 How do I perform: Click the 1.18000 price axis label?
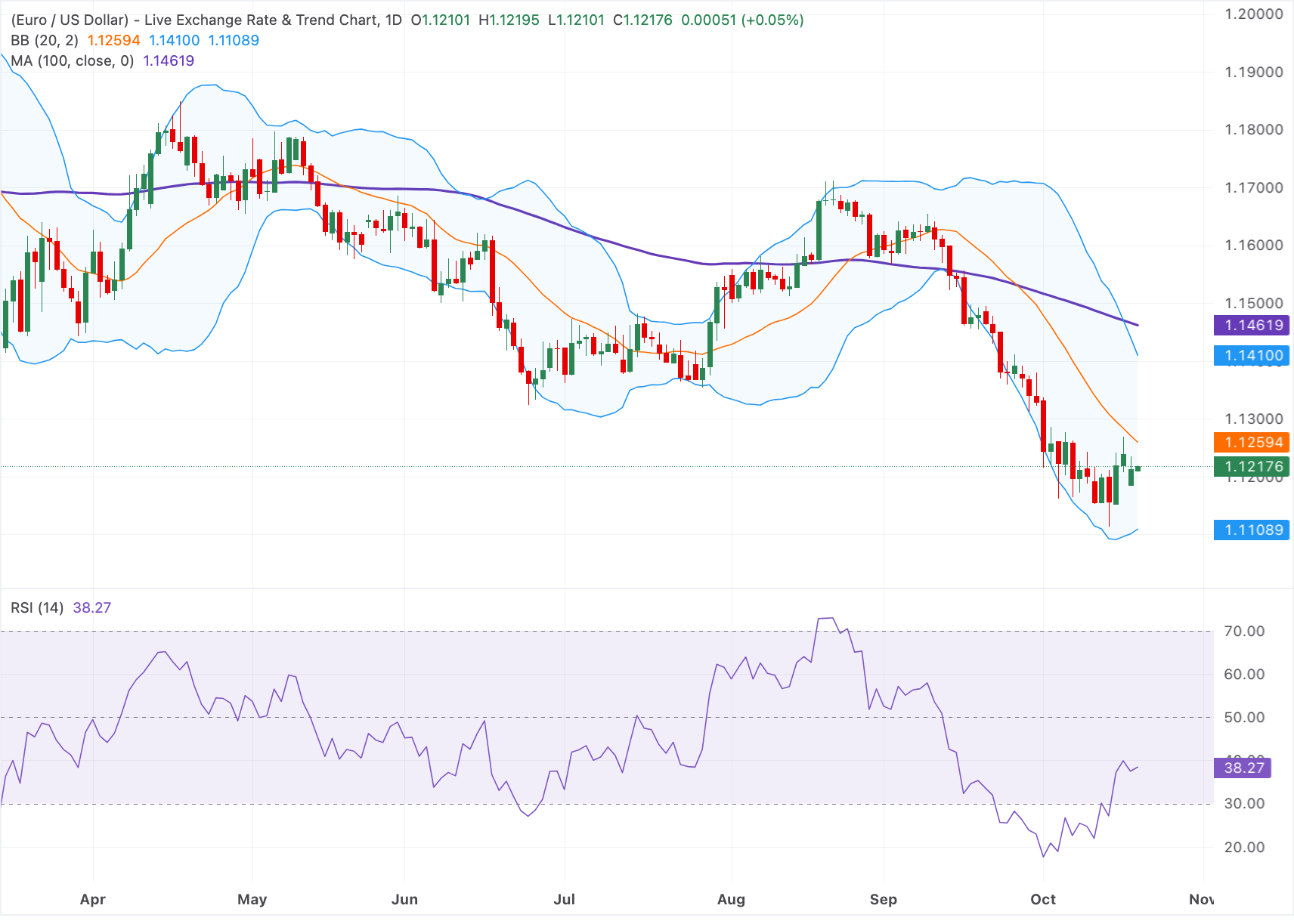1254,129
